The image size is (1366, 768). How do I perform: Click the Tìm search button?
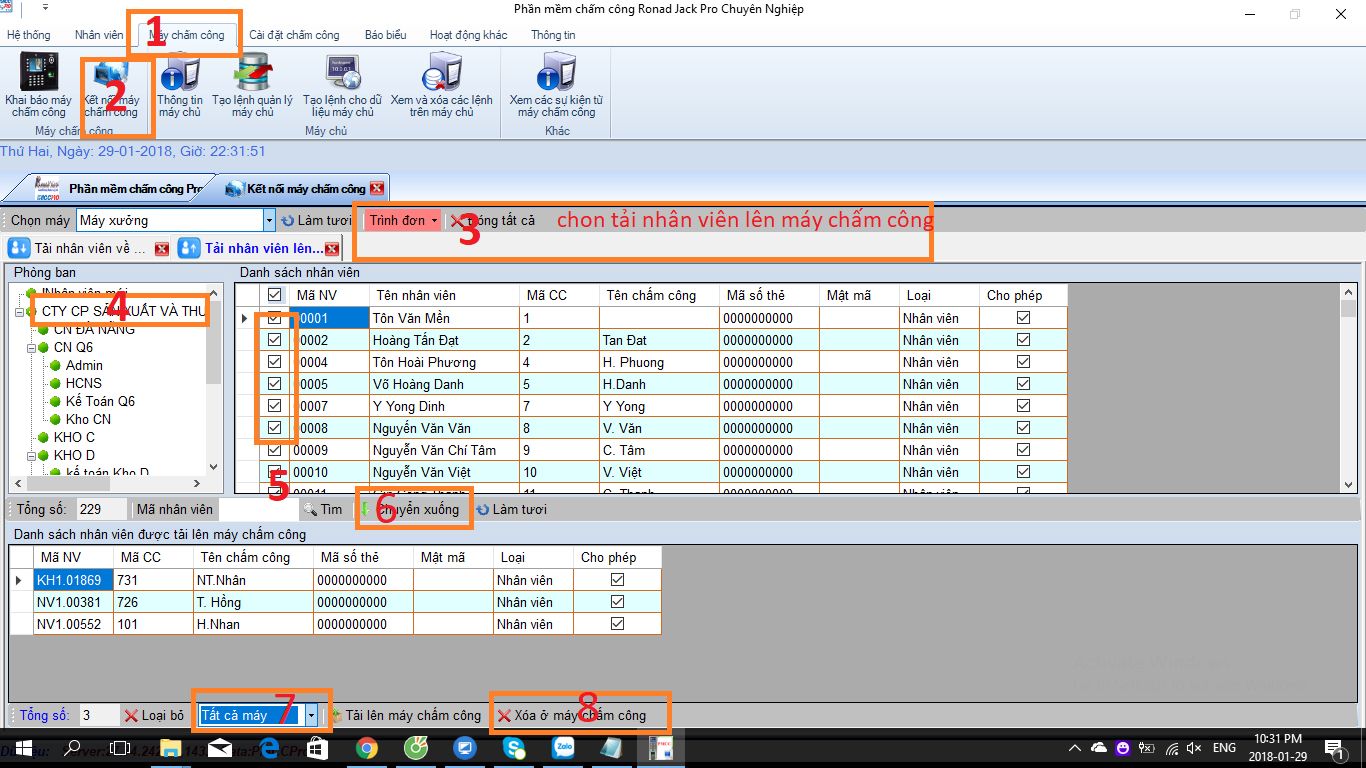coord(323,510)
